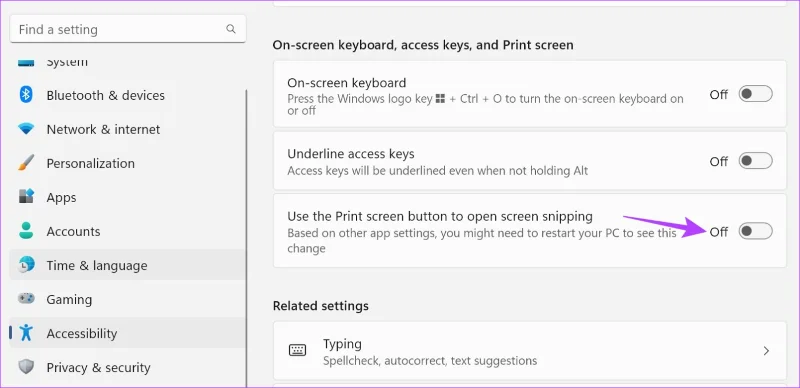Image resolution: width=800 pixels, height=388 pixels.
Task: Click 'Spellcheck, autocorrect, text suggestions' description
Action: point(430,361)
